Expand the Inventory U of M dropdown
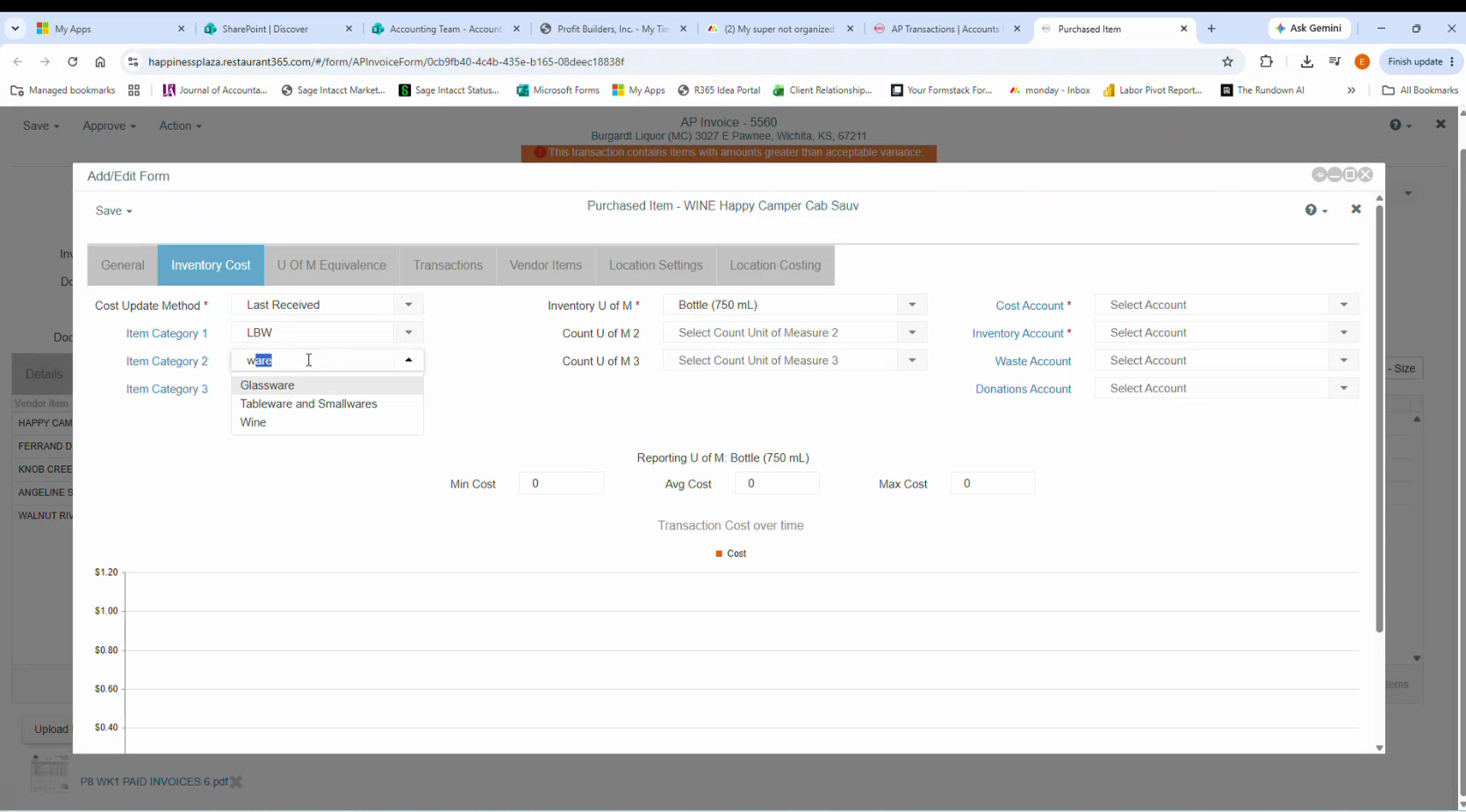The image size is (1466, 812). pos(912,305)
